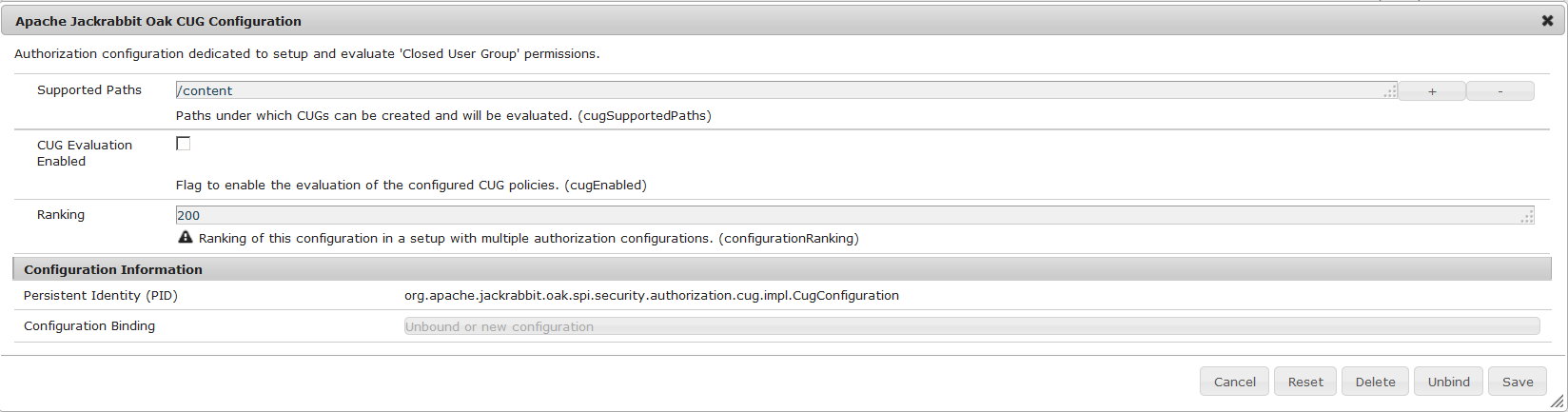Screen dimensions: 1568x412
Task: Click the Configuration Information section header
Action: tap(782, 269)
